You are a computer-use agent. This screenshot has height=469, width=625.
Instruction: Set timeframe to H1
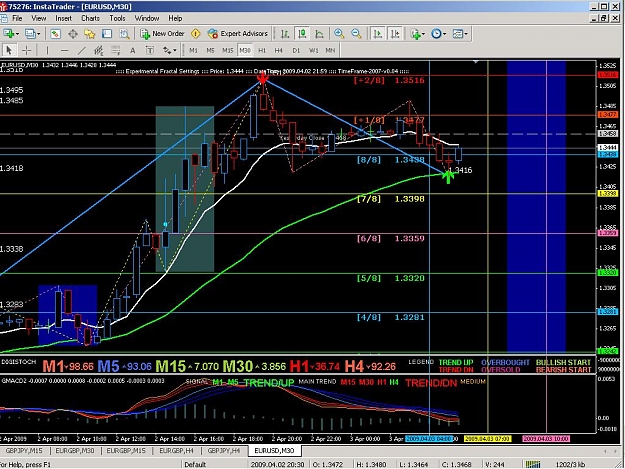tap(262, 51)
